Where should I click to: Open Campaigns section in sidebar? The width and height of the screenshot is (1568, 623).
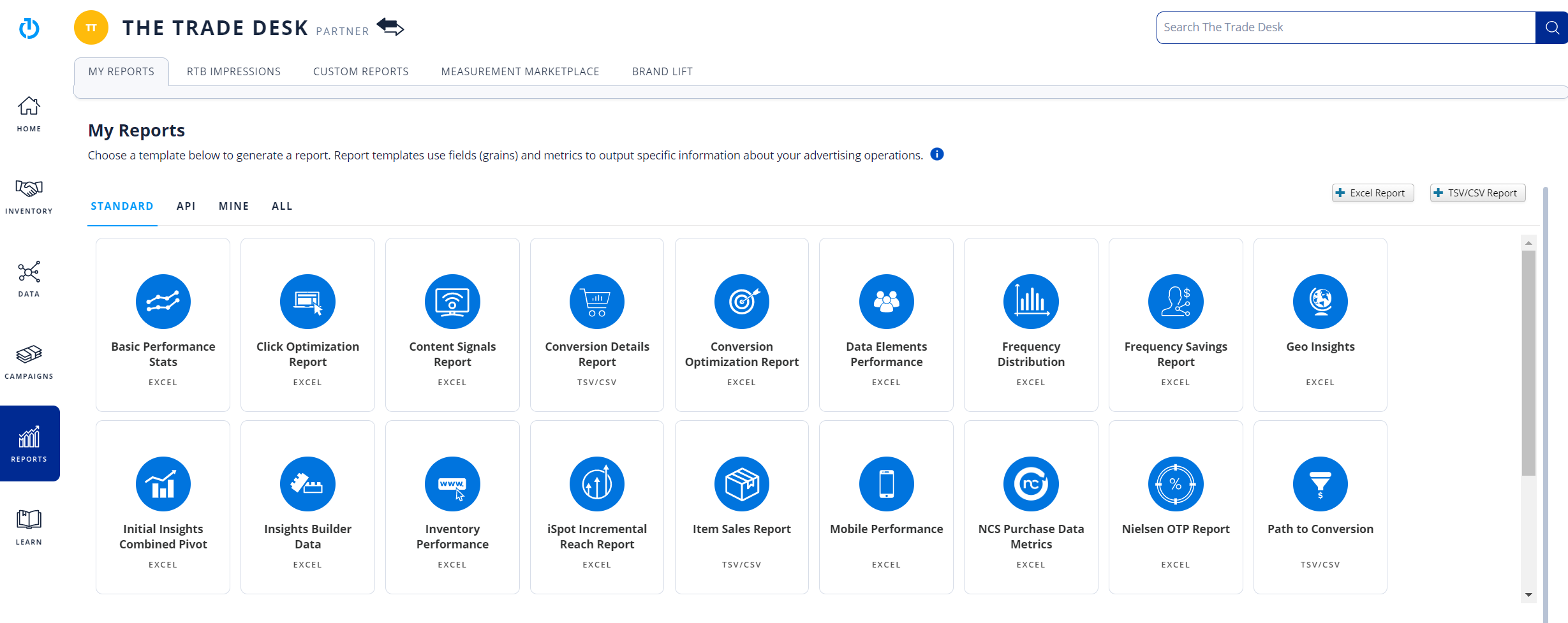click(29, 362)
